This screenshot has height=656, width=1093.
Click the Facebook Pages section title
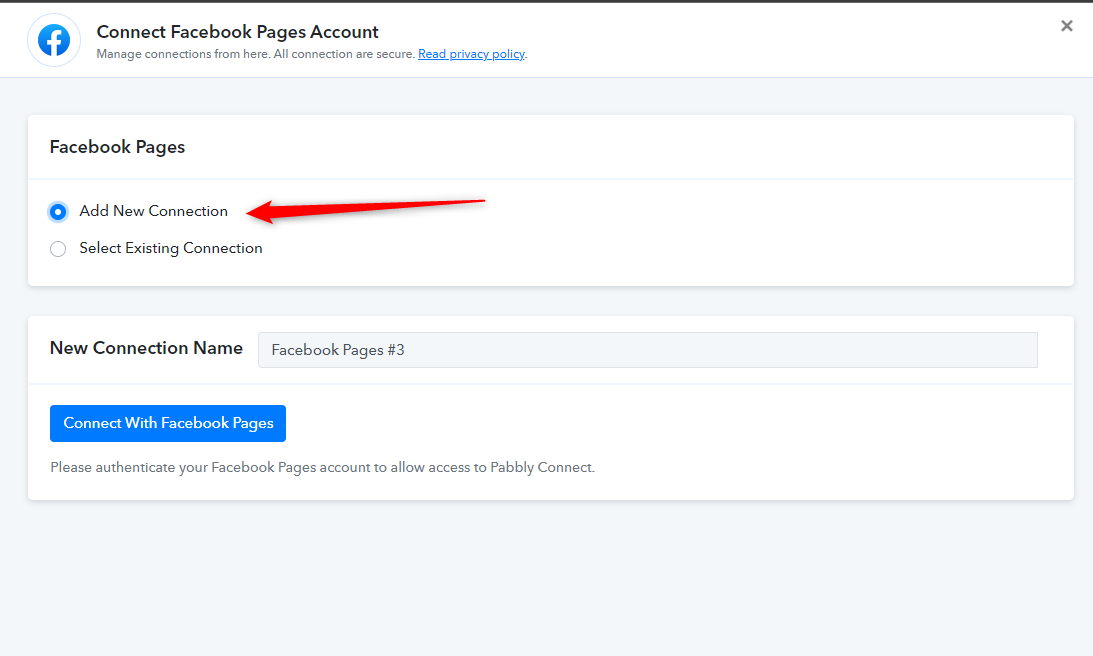(117, 147)
